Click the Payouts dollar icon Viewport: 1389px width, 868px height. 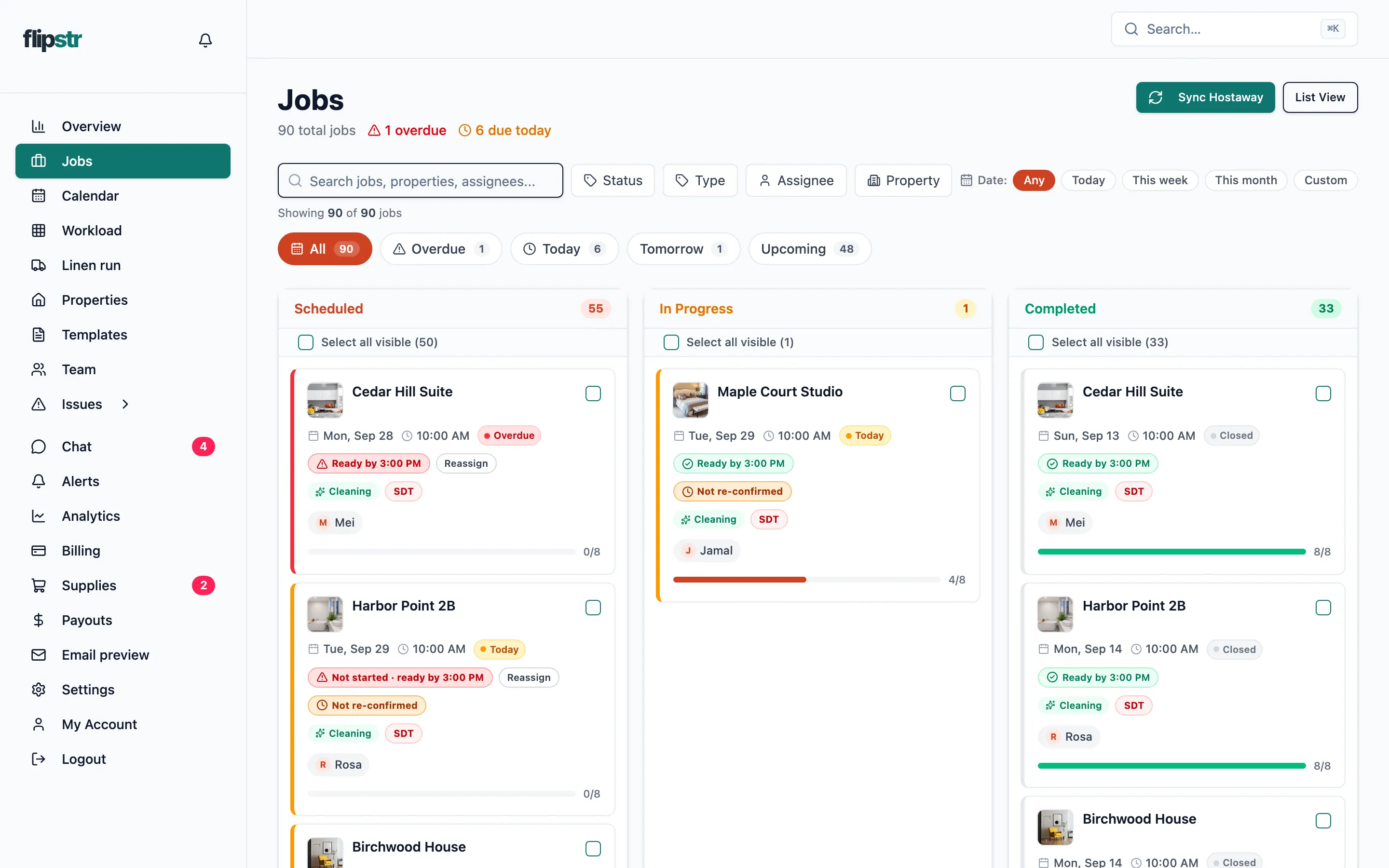coord(39,620)
